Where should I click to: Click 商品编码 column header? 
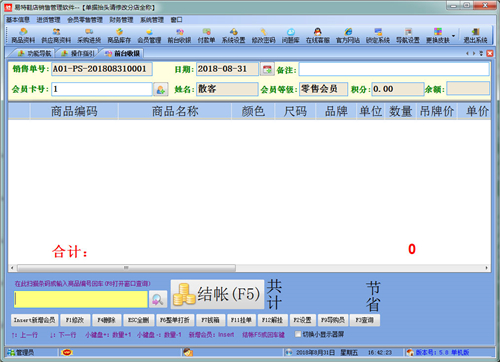click(74, 111)
